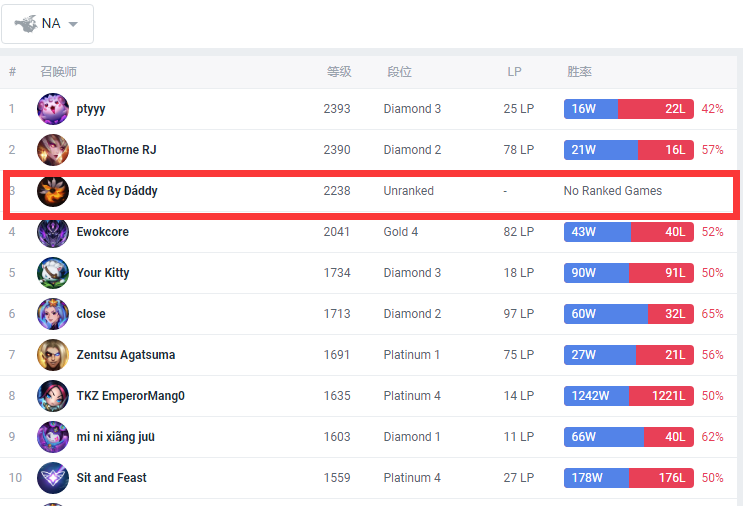
Task: Open the ptyyy summoner name link
Action: point(91,109)
